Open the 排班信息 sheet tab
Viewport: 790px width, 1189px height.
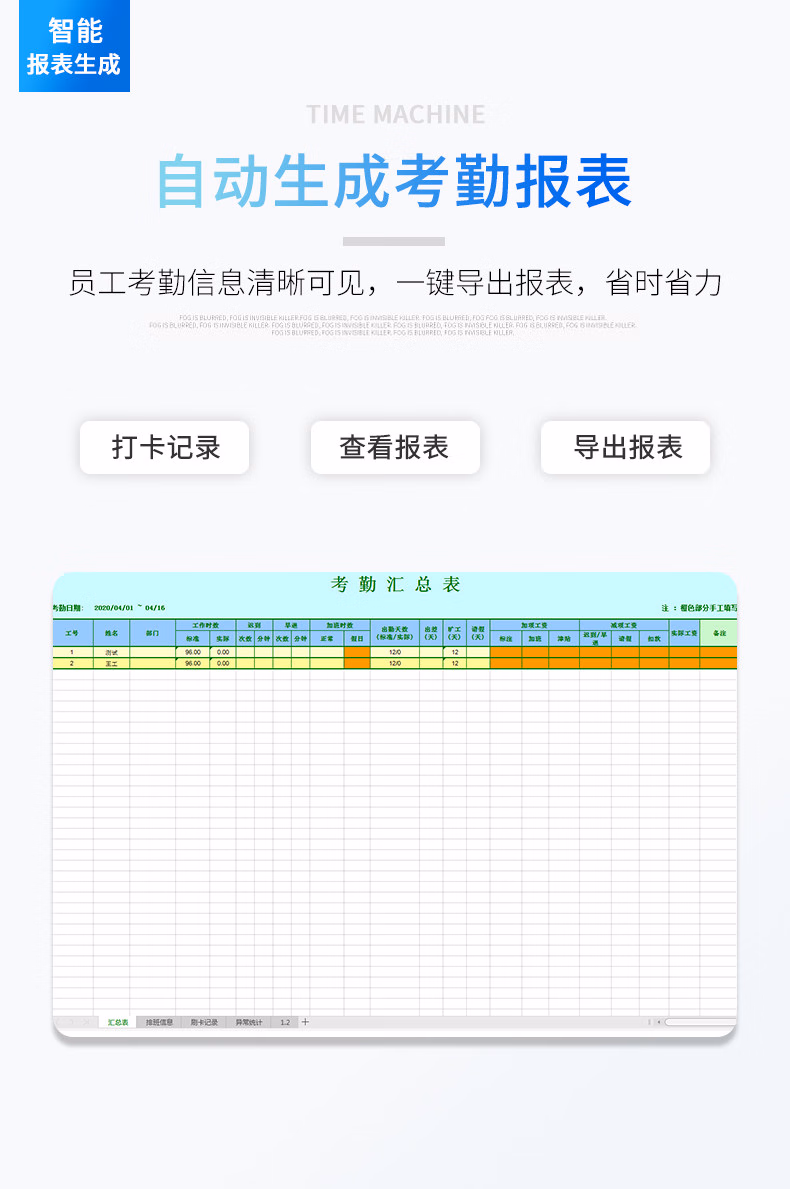159,1022
